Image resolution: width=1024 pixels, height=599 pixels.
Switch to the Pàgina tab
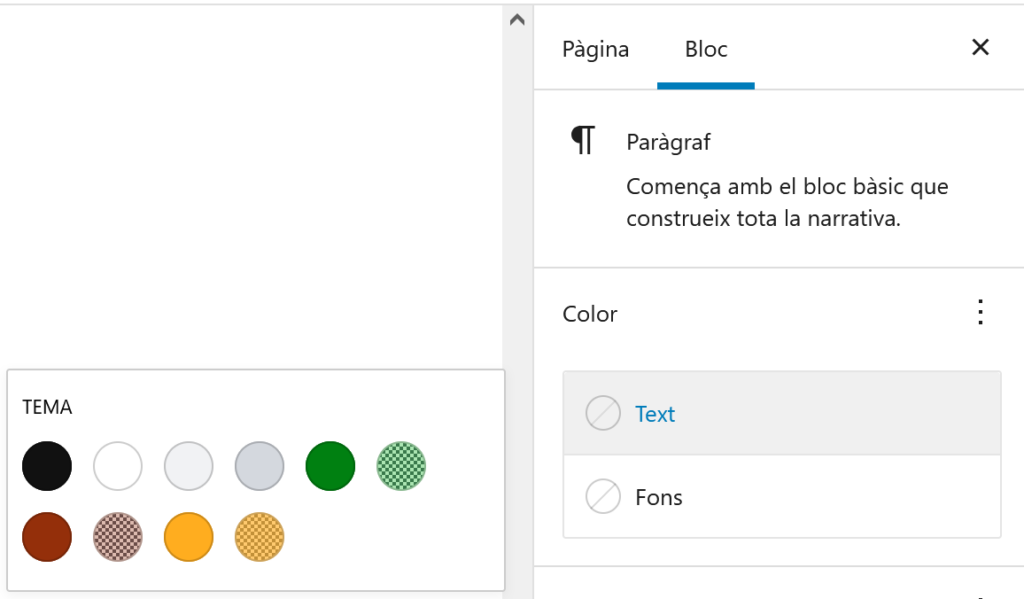(x=595, y=48)
